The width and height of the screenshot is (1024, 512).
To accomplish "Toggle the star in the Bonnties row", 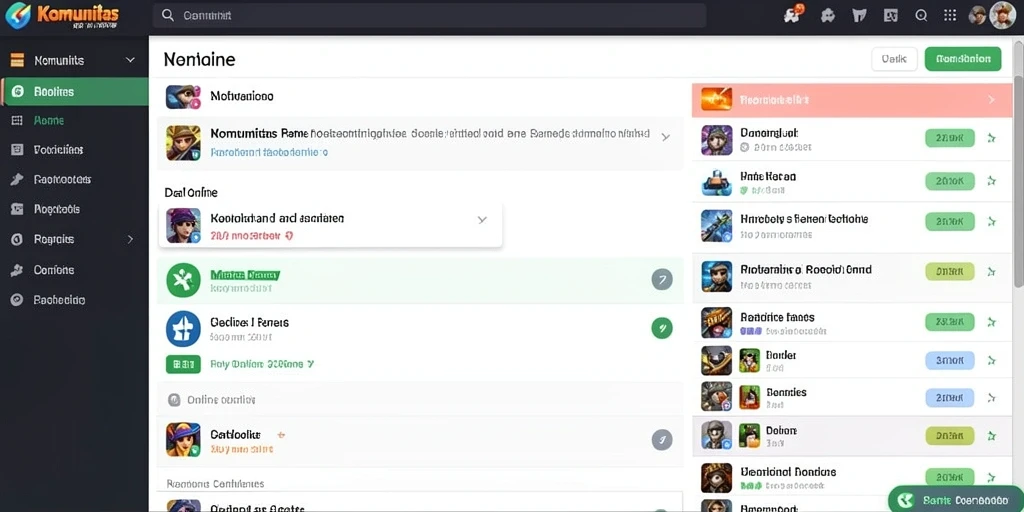I will (x=991, y=397).
